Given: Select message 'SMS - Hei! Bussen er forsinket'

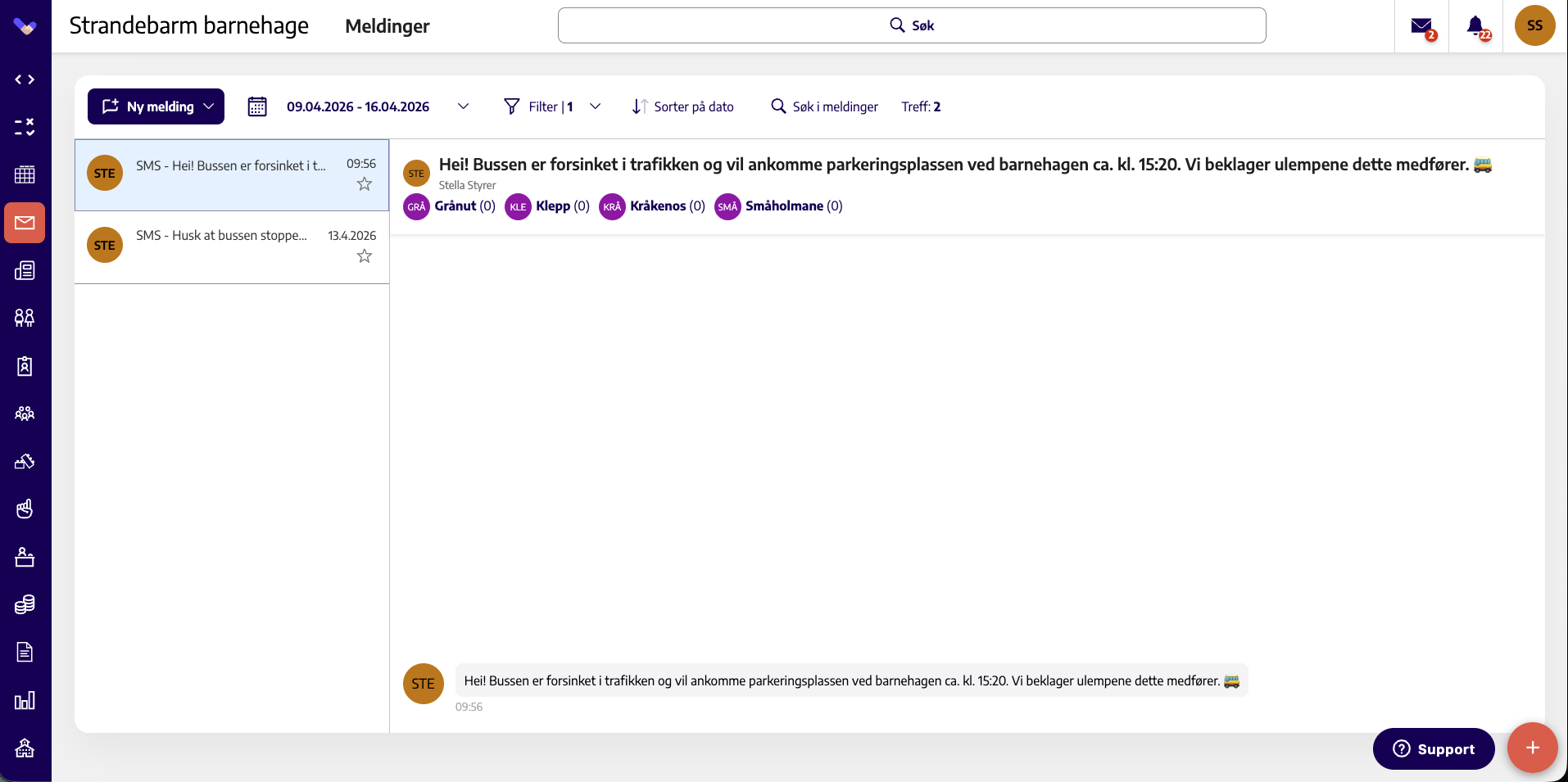Looking at the screenshot, I should [x=232, y=174].
